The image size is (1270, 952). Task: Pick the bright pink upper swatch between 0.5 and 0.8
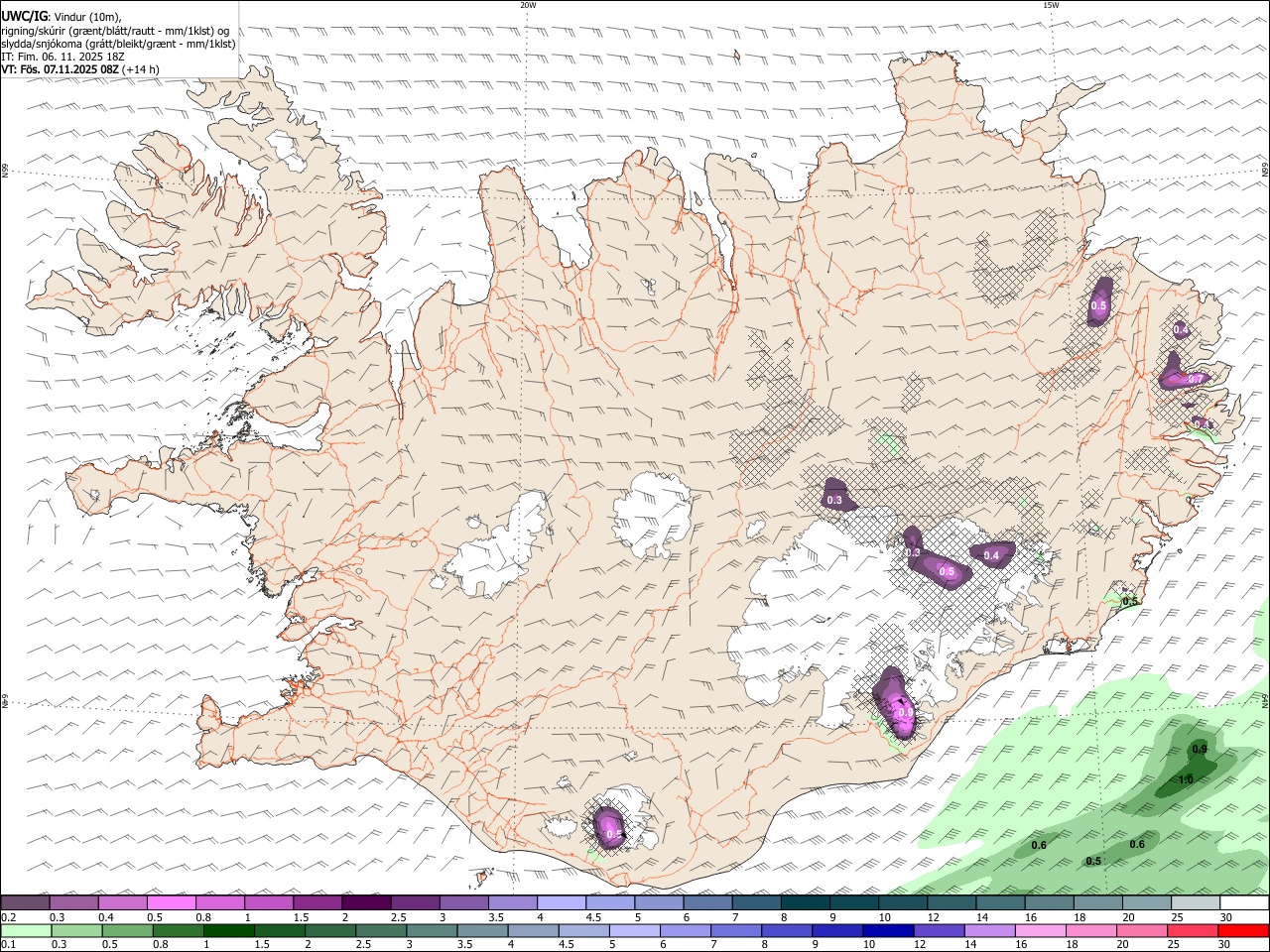point(172,902)
